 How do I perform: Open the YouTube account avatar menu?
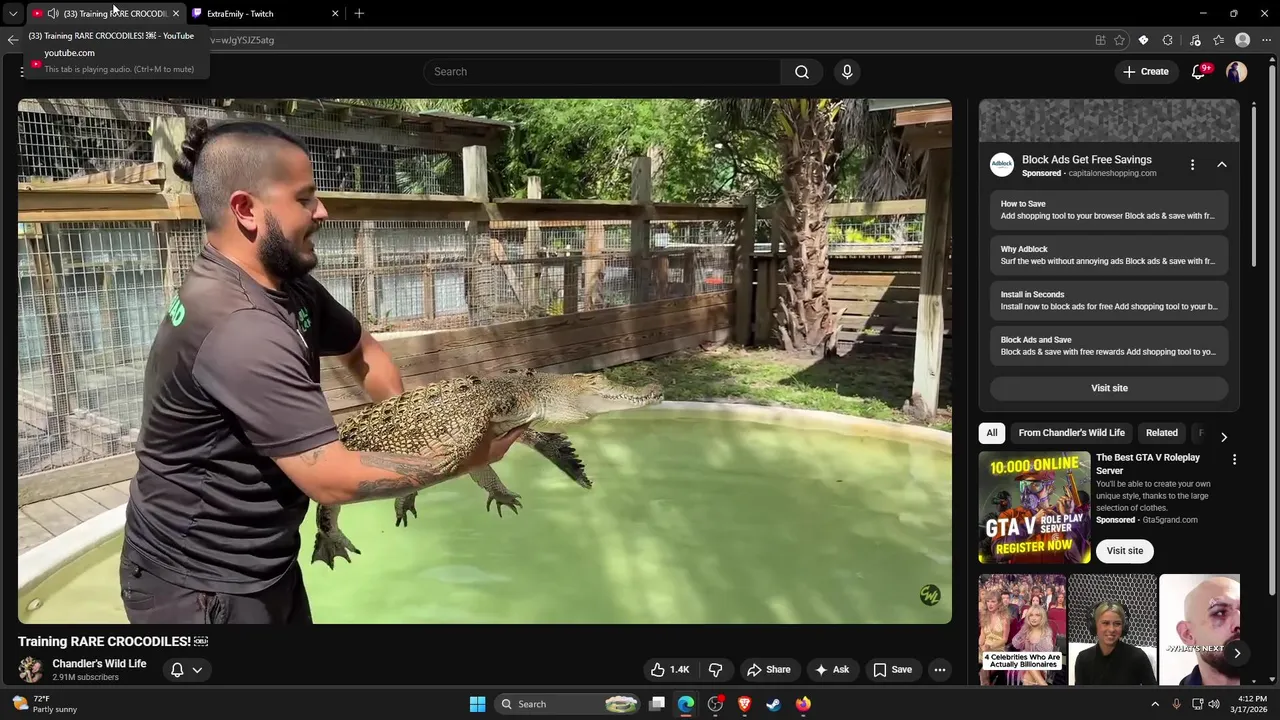[x=1236, y=71]
